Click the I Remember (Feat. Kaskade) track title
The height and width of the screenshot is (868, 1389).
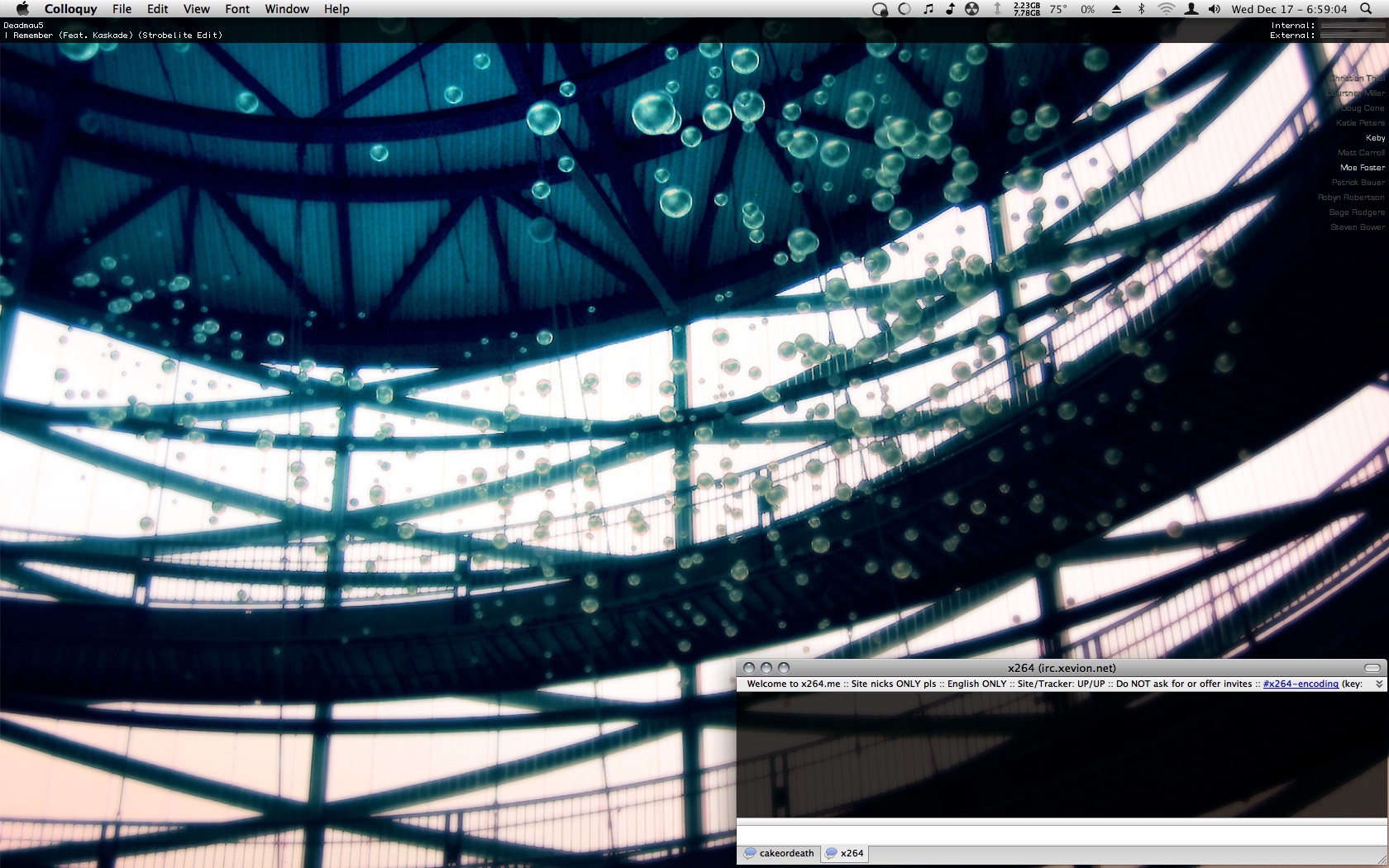(x=113, y=36)
